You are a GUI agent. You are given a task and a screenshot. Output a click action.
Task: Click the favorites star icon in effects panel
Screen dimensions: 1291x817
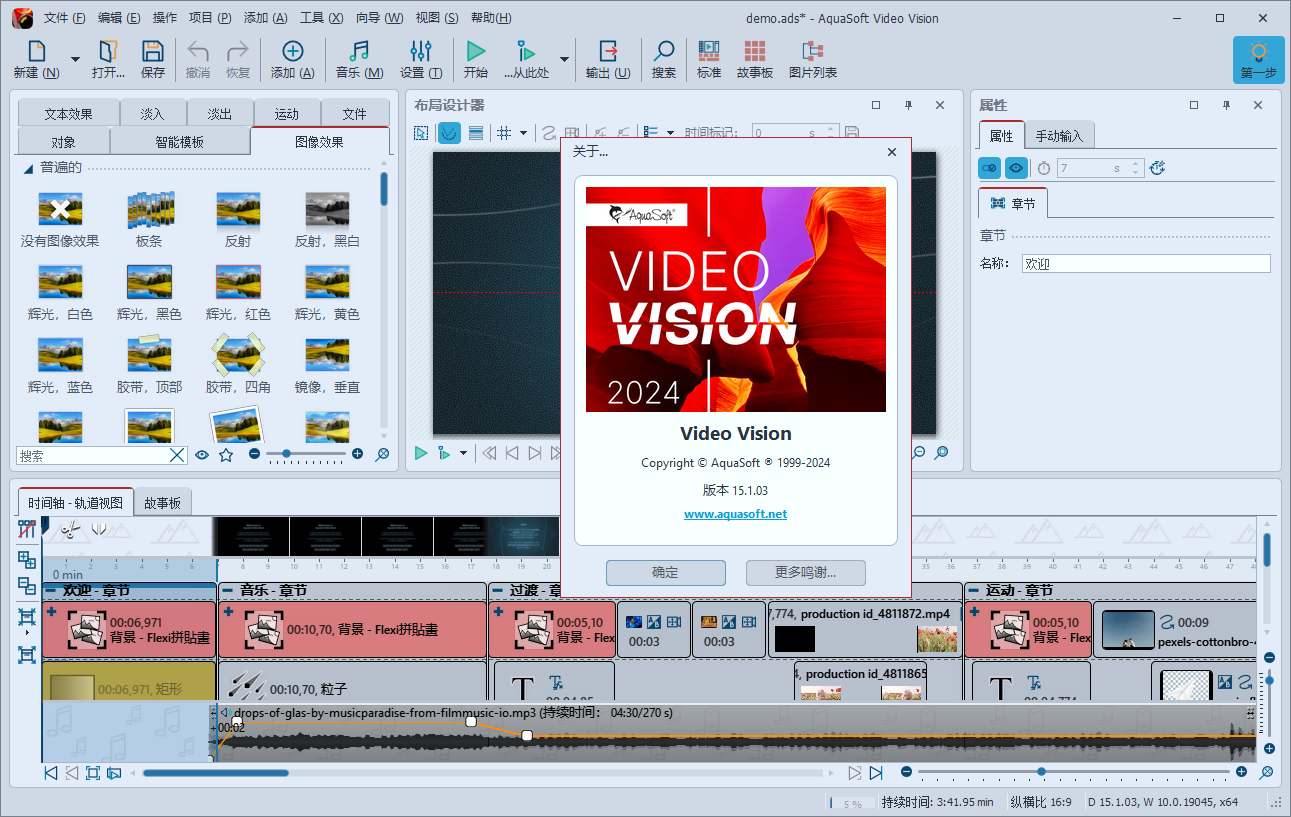226,455
